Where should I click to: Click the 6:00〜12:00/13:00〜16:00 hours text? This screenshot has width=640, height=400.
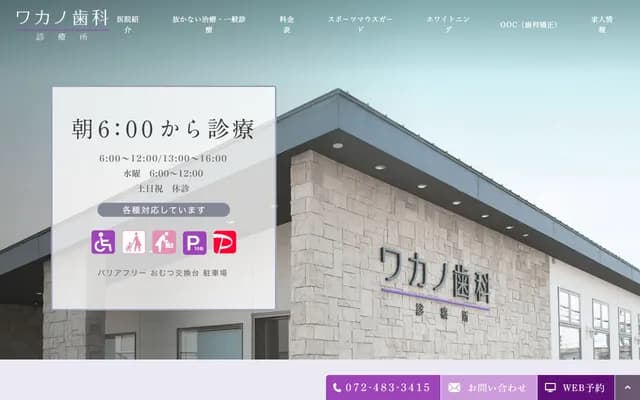click(x=163, y=158)
